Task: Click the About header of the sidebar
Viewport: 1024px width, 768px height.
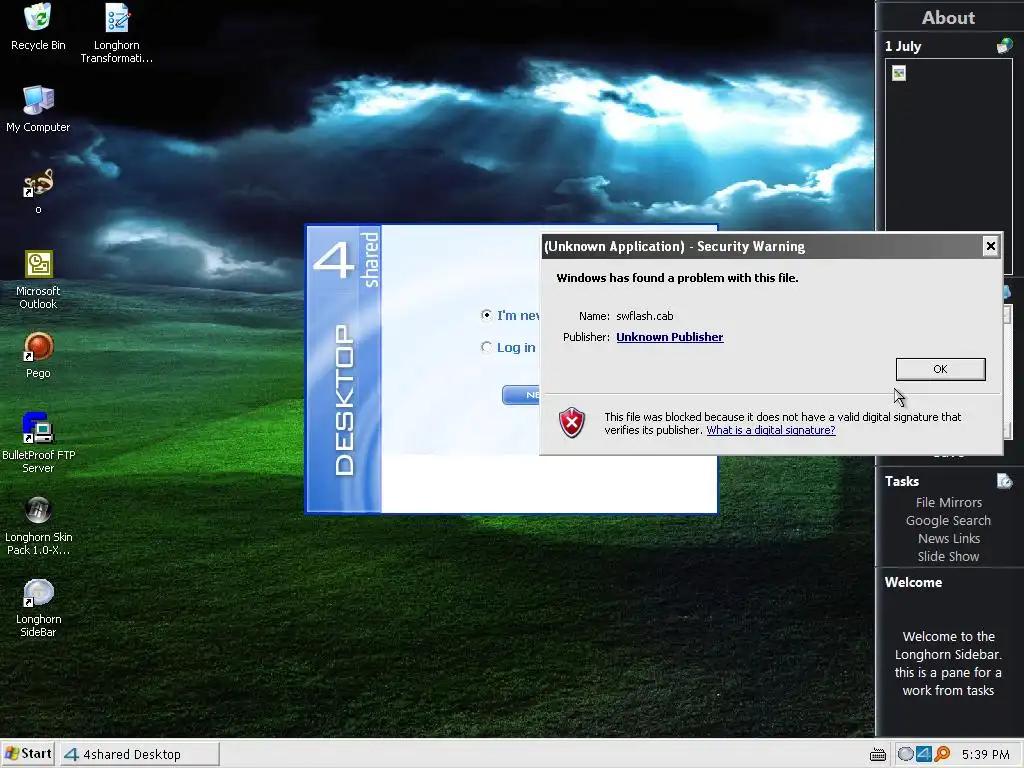Action: [948, 18]
